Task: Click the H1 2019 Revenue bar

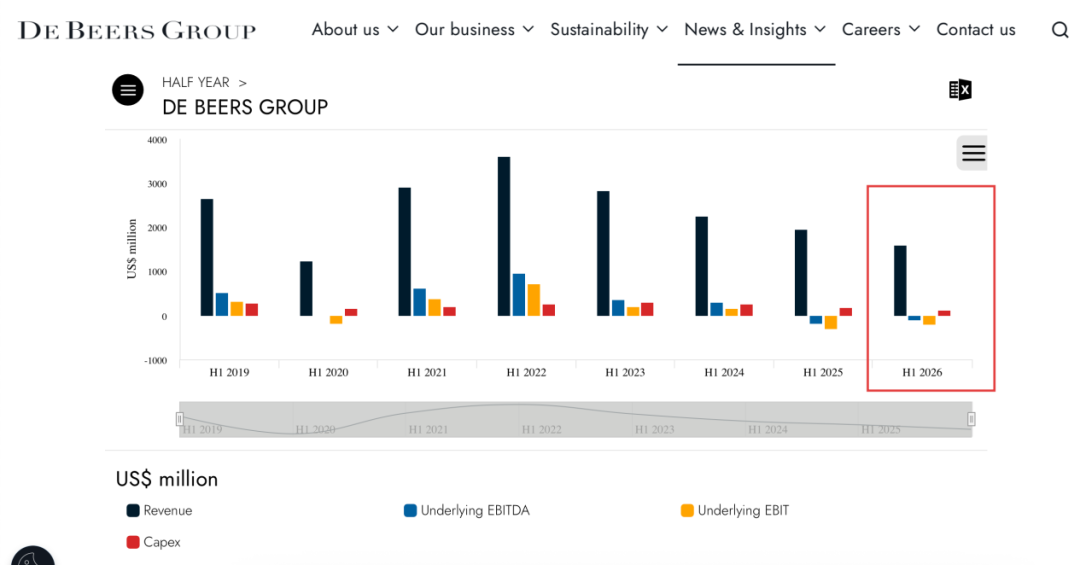Action: tap(207, 258)
